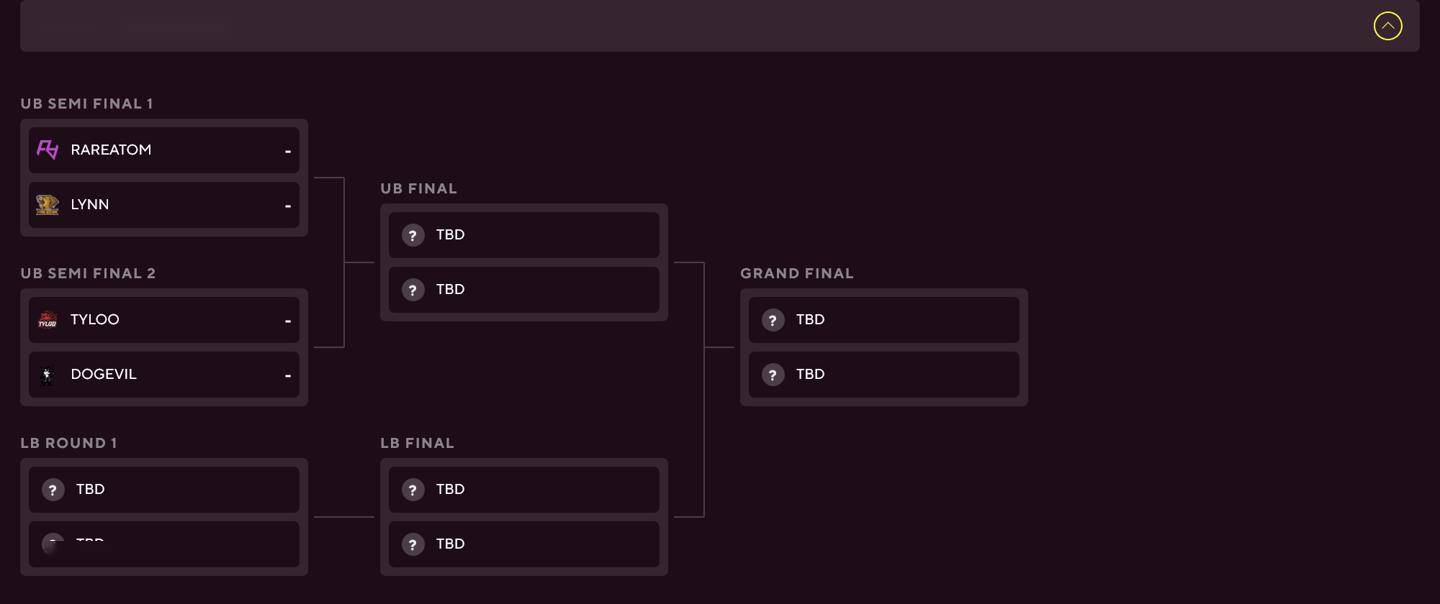Collapse the bracket section with the chevron button
The width and height of the screenshot is (1440, 604).
[1387, 26]
